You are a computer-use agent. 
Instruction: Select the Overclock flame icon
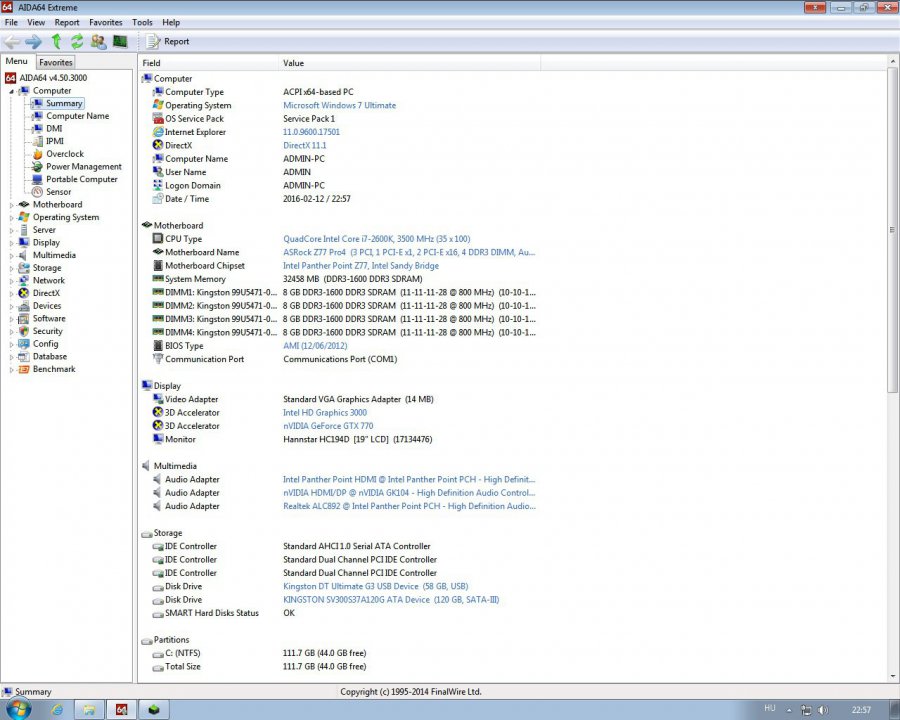tap(37, 154)
